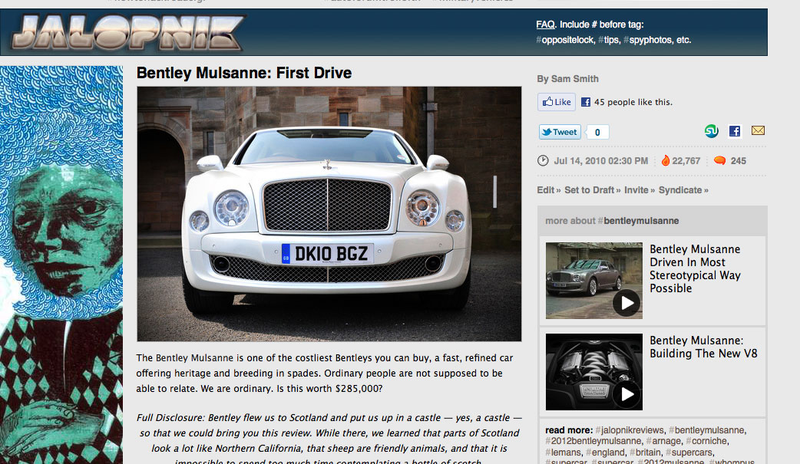
Task: Open the #spyphotos tag link
Action: (647, 40)
